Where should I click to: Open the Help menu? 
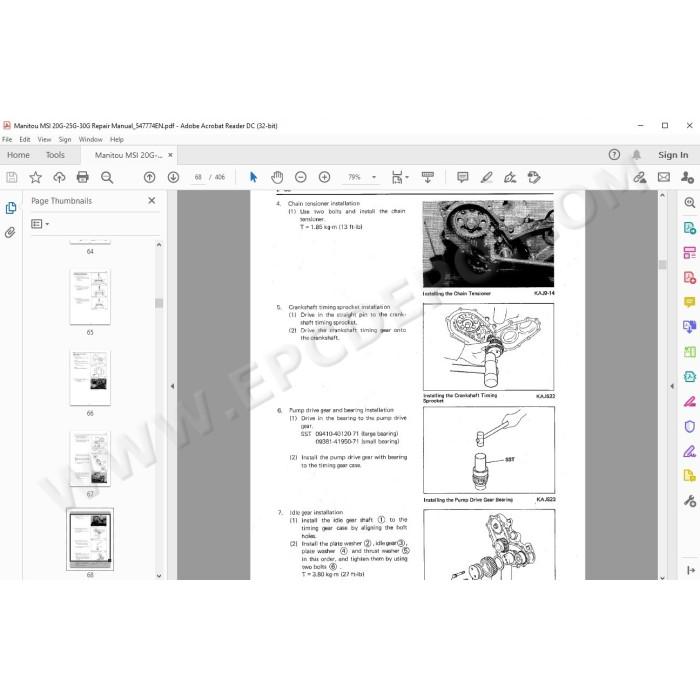[x=117, y=139]
